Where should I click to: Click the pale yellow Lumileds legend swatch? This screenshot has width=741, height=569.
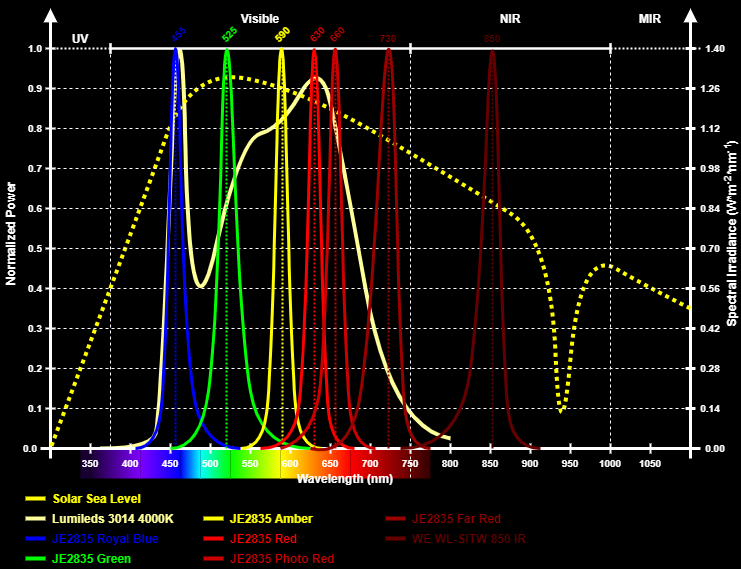coord(35,519)
